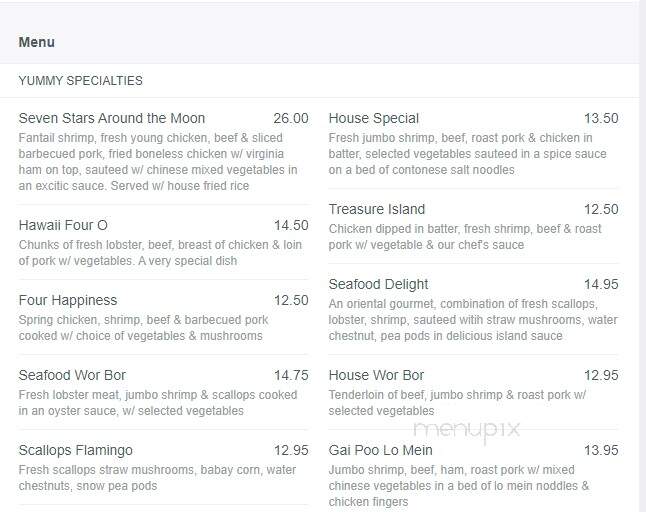Viewport: 646px width, 512px height.
Task: Select the Seafood Delight entry
Action: coord(378,284)
